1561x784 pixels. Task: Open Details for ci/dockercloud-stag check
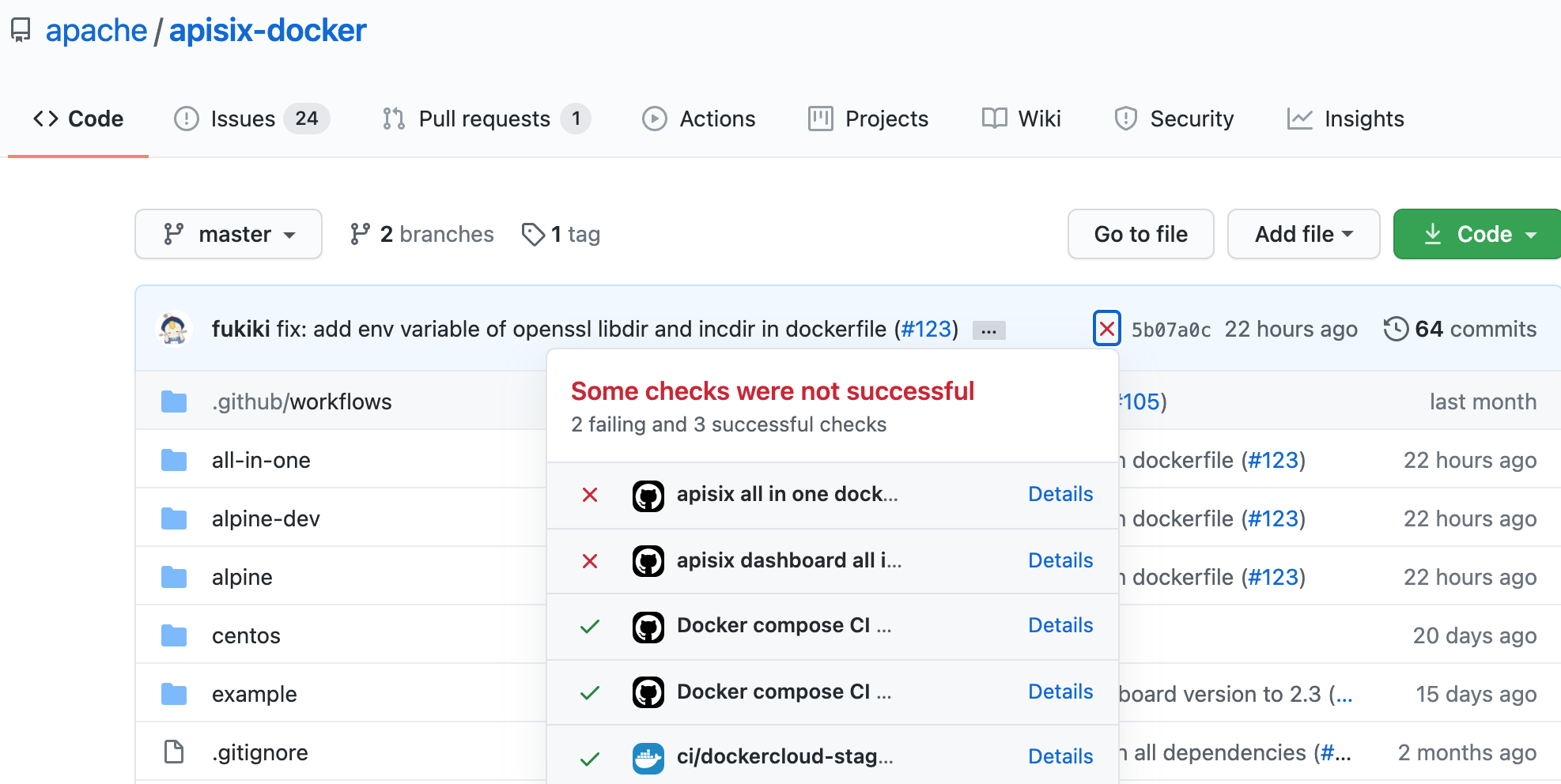pos(1060,756)
